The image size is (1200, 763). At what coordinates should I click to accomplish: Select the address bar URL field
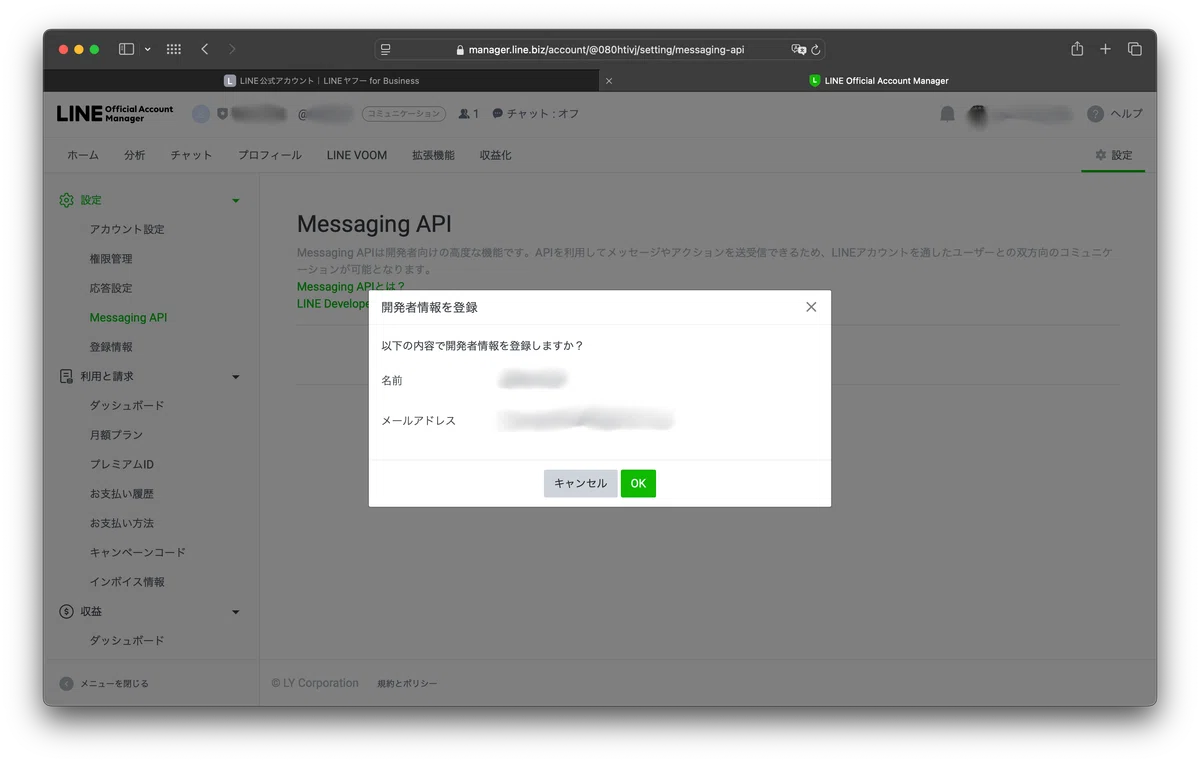(x=600, y=49)
